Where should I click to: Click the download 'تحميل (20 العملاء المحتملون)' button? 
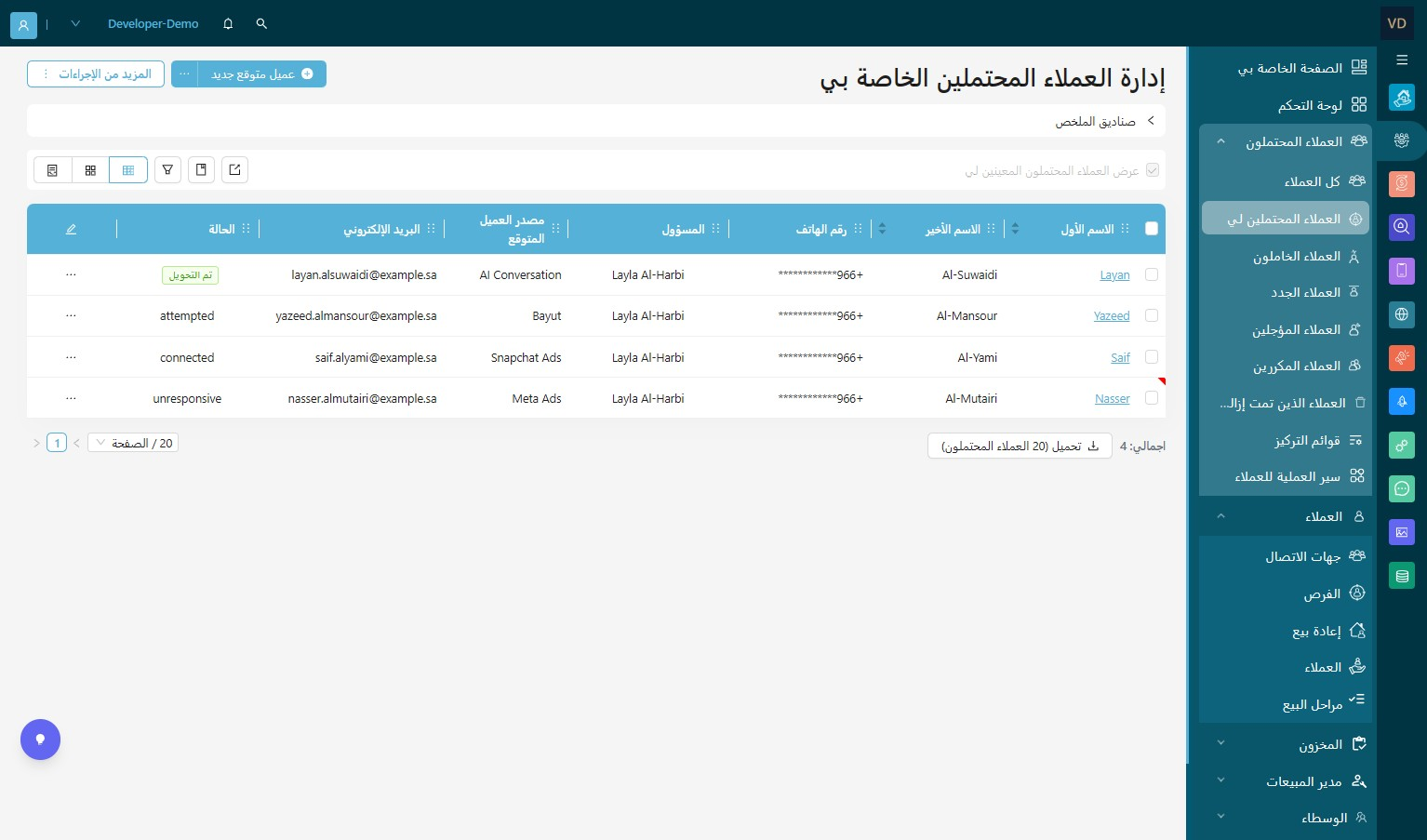click(1020, 447)
